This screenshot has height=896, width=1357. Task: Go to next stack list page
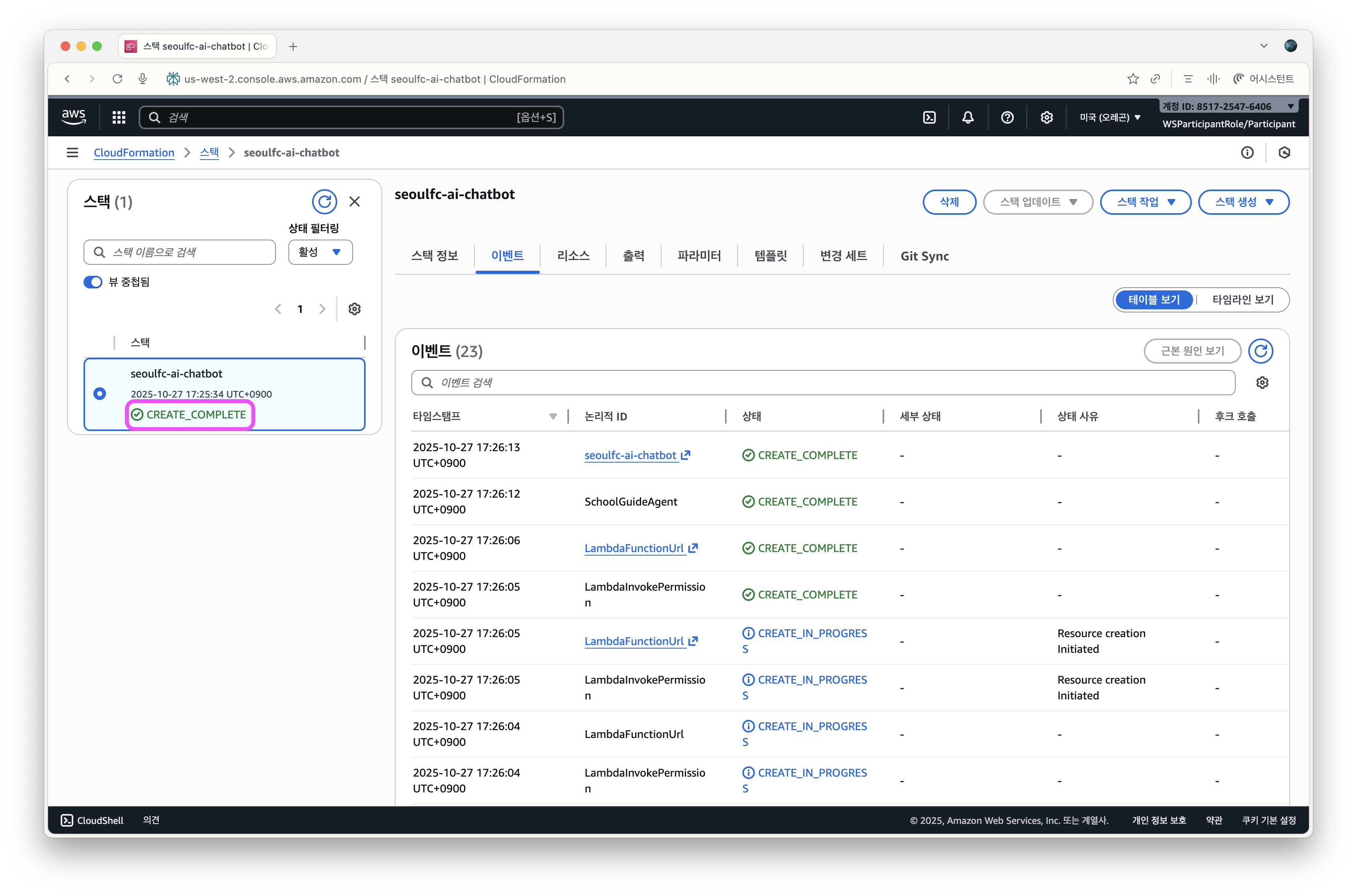[x=322, y=309]
